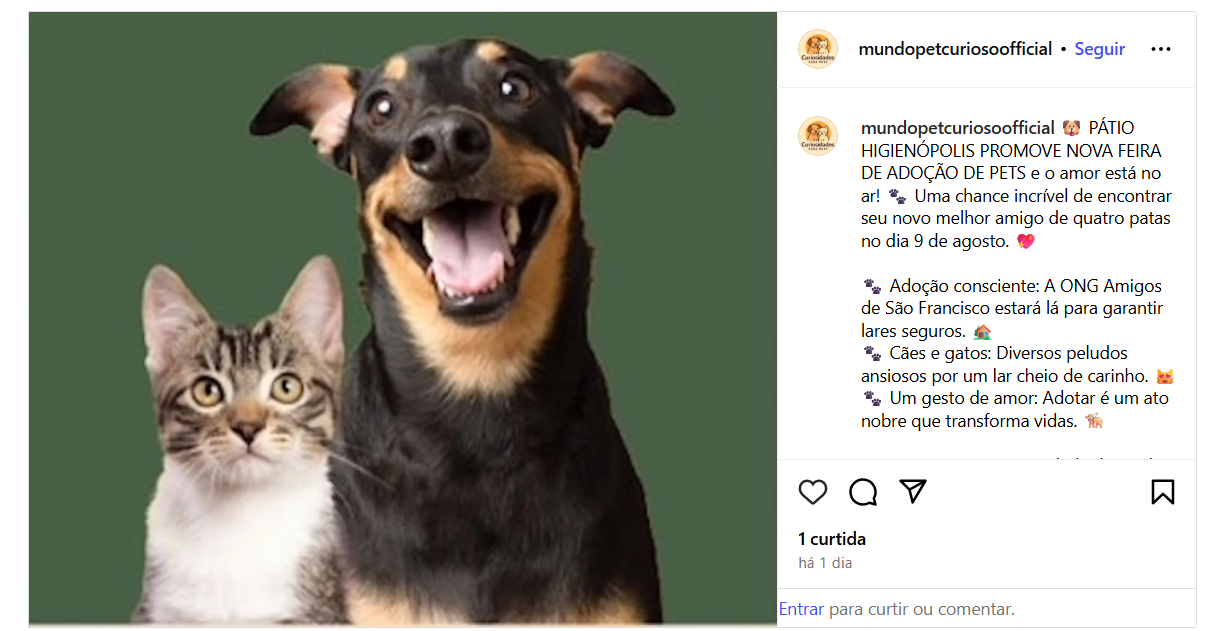Click the house emoji after lares seguros
The width and height of the screenshot is (1216, 631).
click(982, 331)
